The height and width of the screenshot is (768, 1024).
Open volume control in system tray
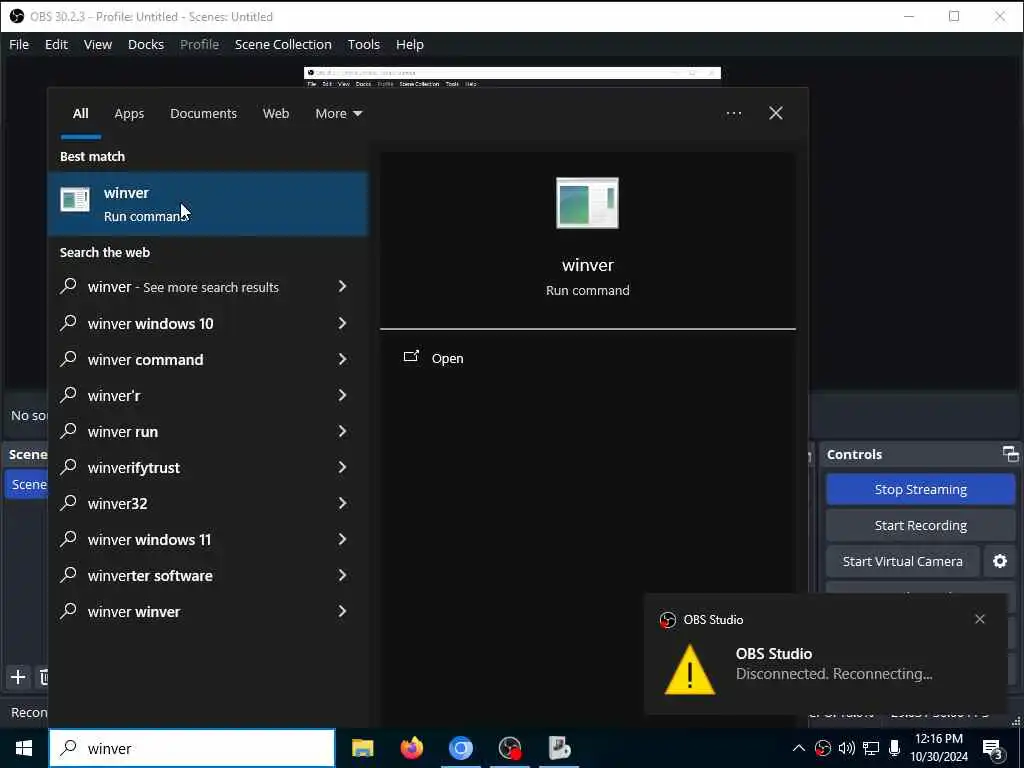846,748
